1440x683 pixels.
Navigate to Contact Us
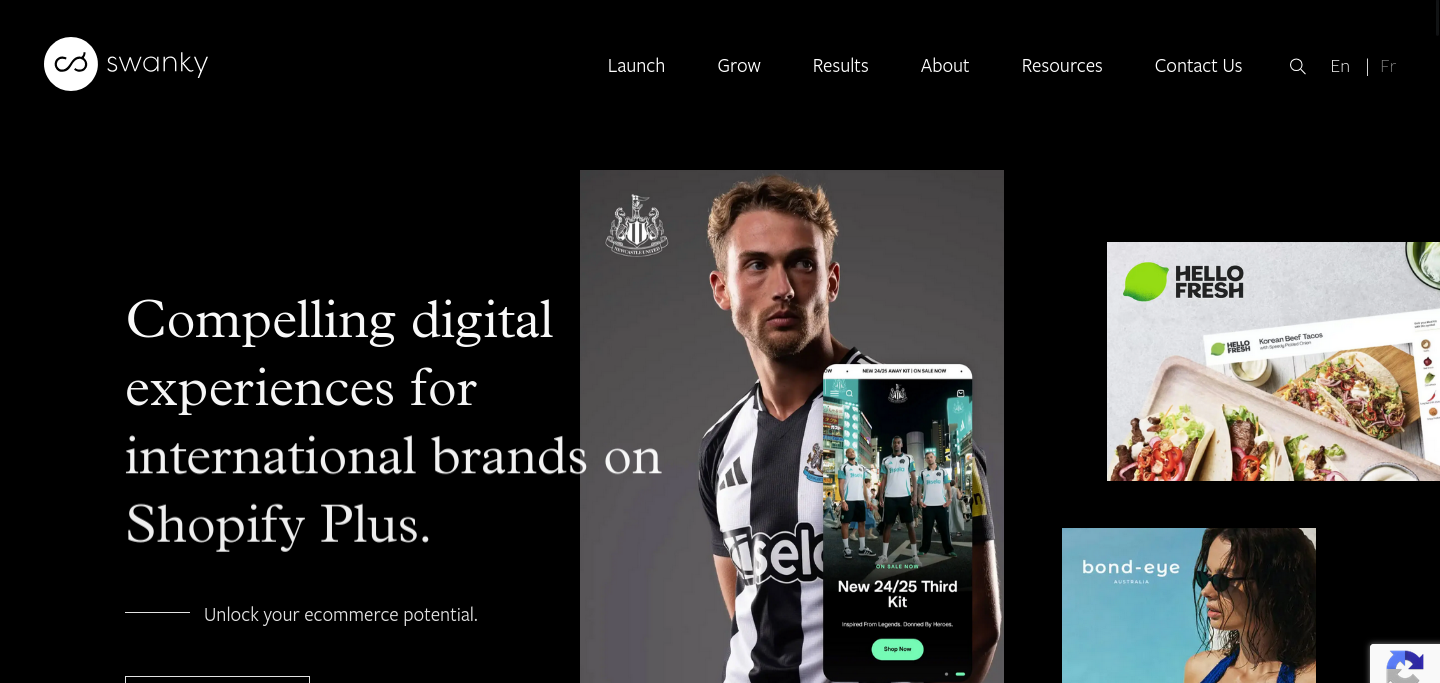click(1198, 66)
